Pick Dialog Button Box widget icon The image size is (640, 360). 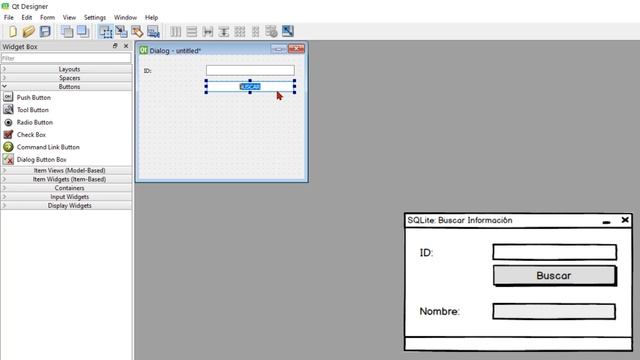tap(8, 159)
